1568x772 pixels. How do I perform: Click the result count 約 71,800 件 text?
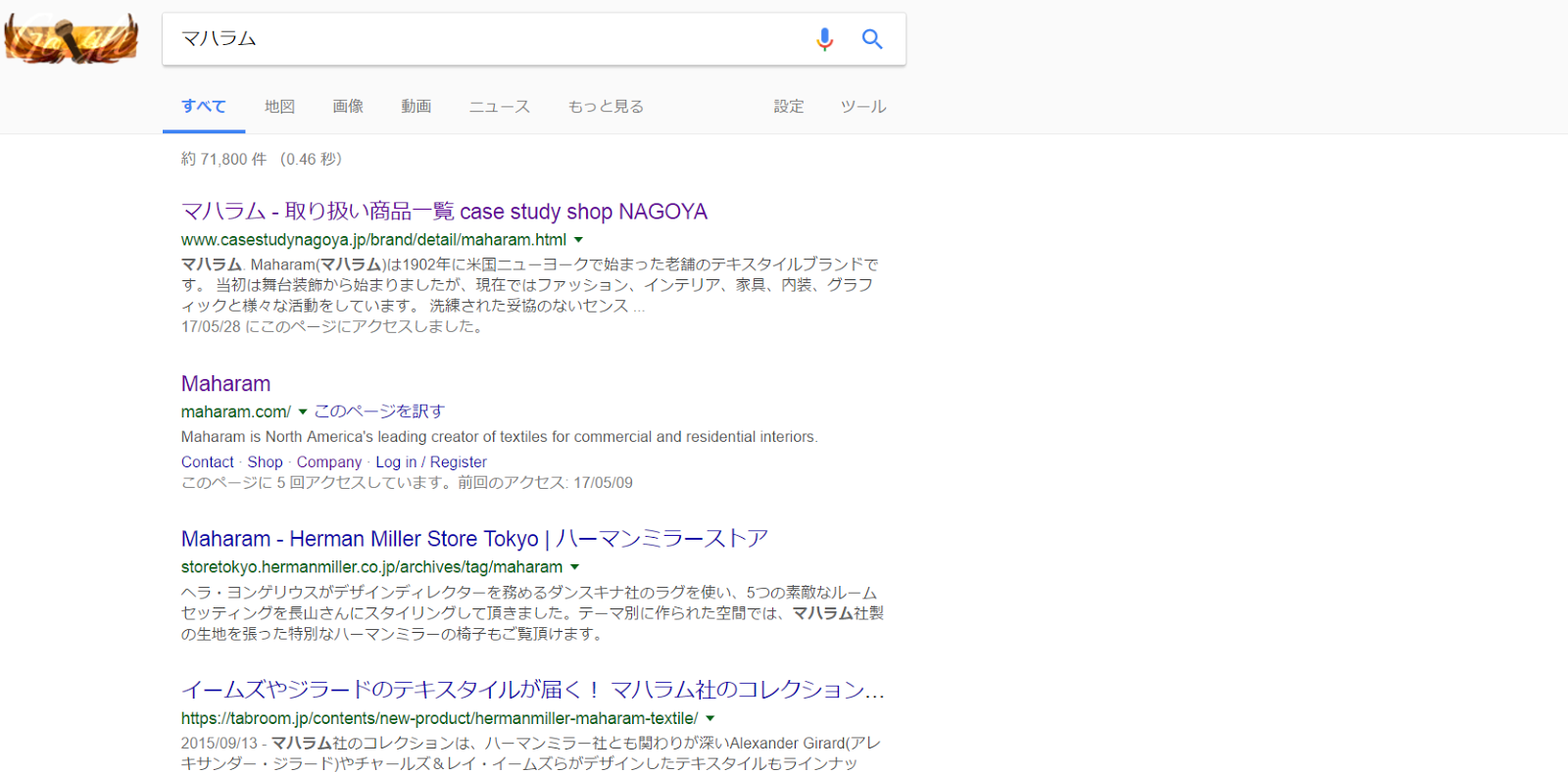[223, 160]
